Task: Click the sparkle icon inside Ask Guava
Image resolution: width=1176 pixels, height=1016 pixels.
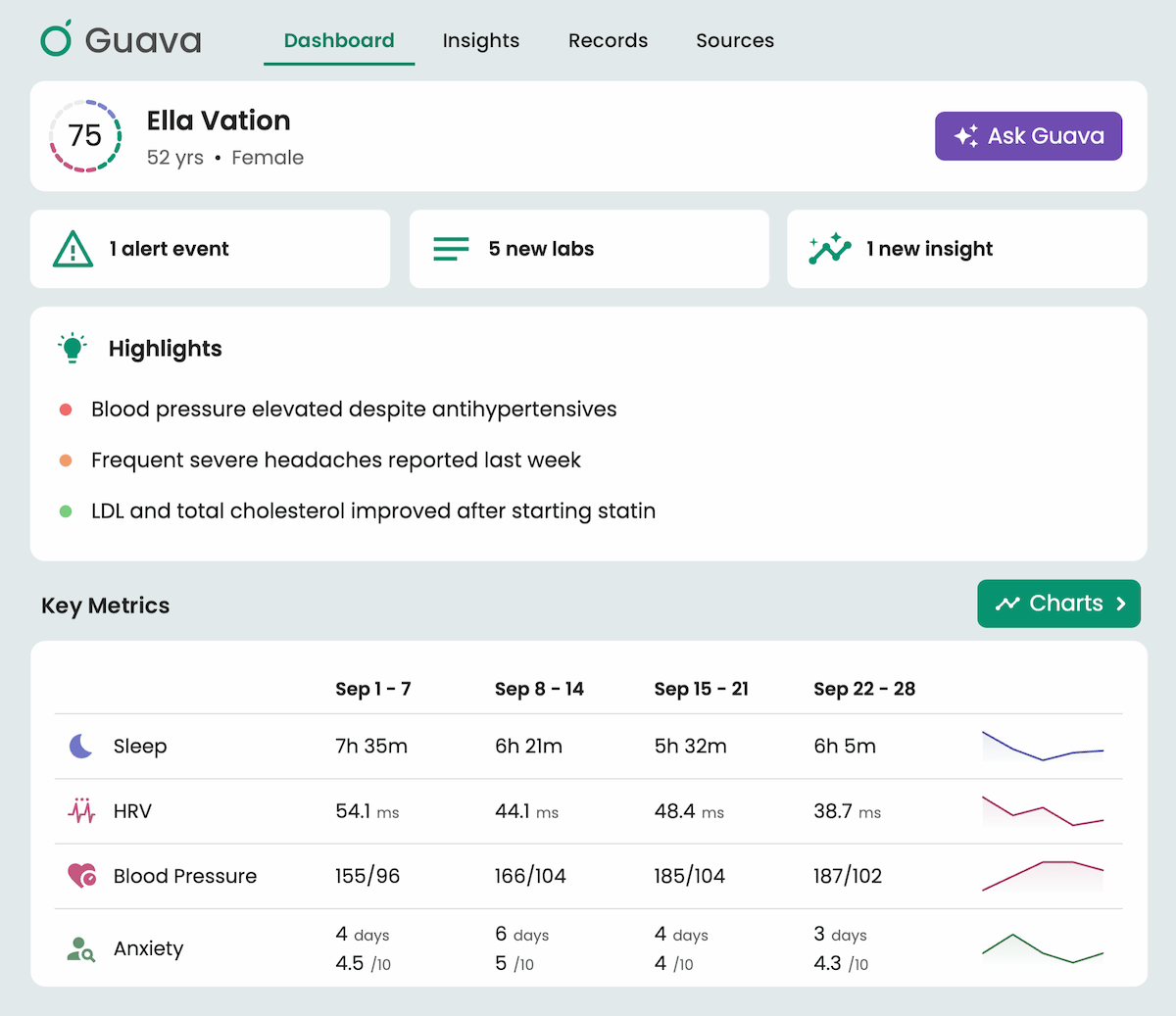Action: (x=966, y=136)
